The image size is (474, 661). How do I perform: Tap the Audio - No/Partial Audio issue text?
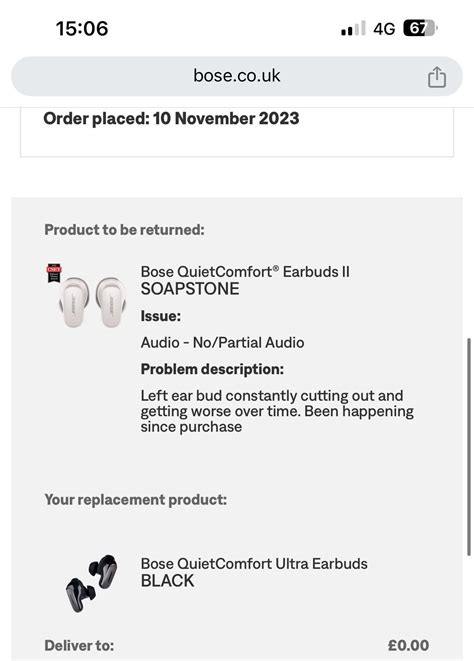(222, 342)
